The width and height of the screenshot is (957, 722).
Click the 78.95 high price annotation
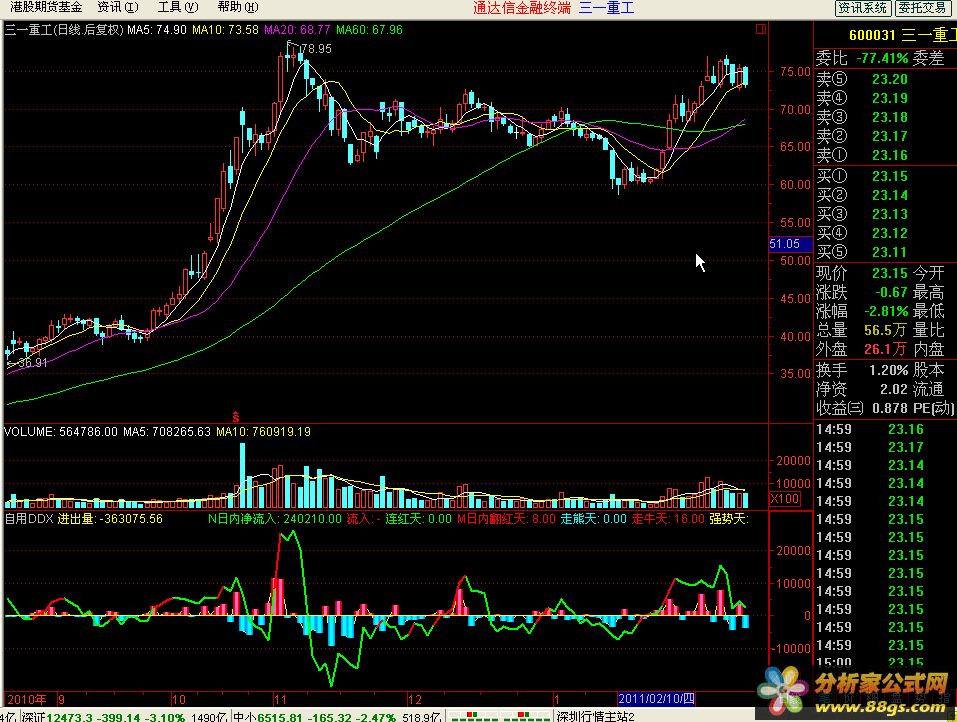tap(316, 49)
